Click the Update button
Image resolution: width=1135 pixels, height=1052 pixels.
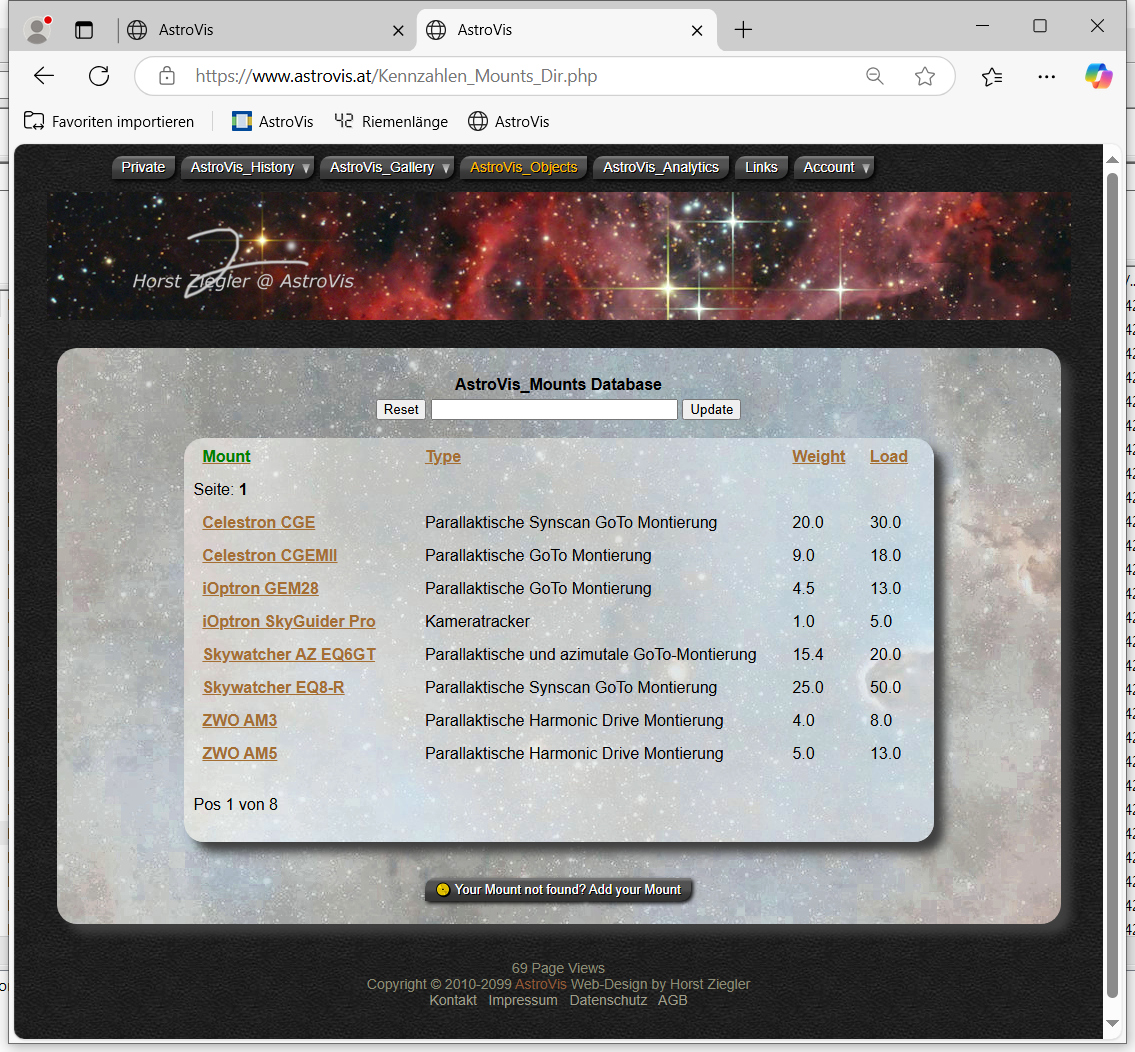(x=712, y=409)
